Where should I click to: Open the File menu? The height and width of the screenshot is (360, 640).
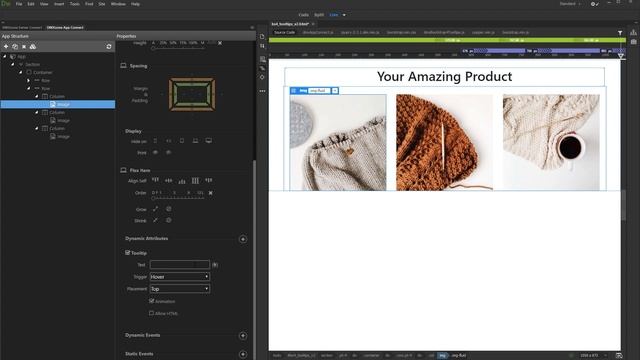click(19, 4)
